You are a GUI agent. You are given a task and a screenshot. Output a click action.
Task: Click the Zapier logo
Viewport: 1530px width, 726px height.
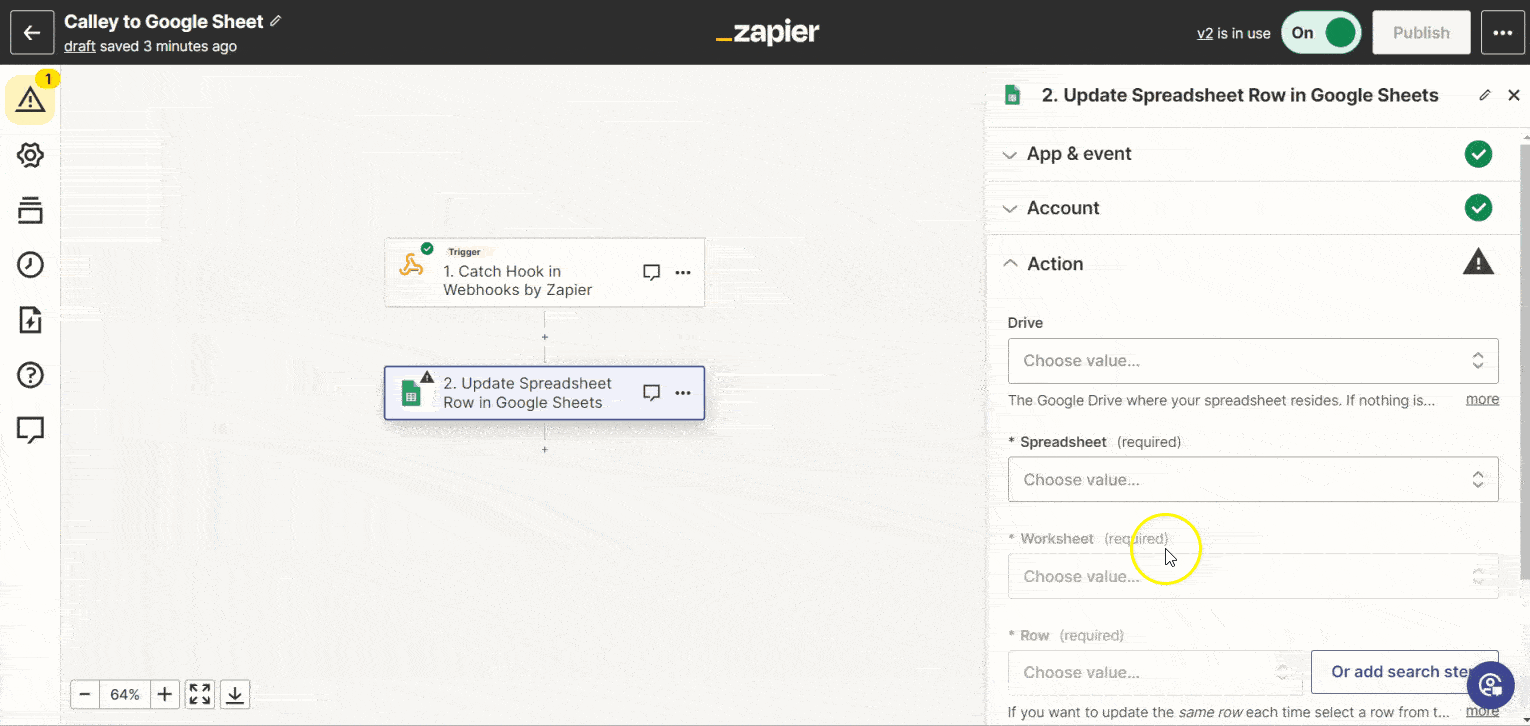tap(767, 33)
